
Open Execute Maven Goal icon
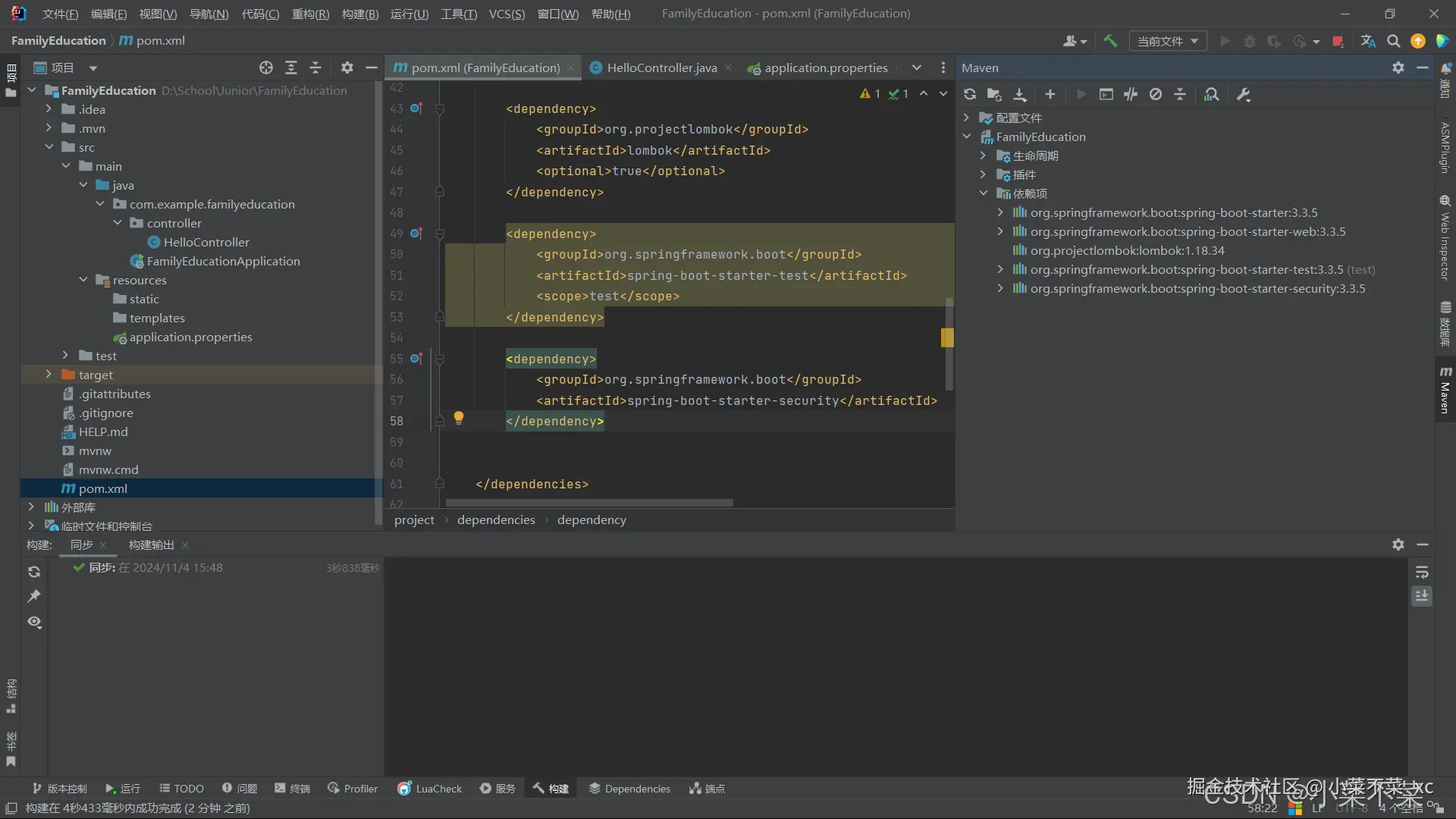tap(1106, 94)
